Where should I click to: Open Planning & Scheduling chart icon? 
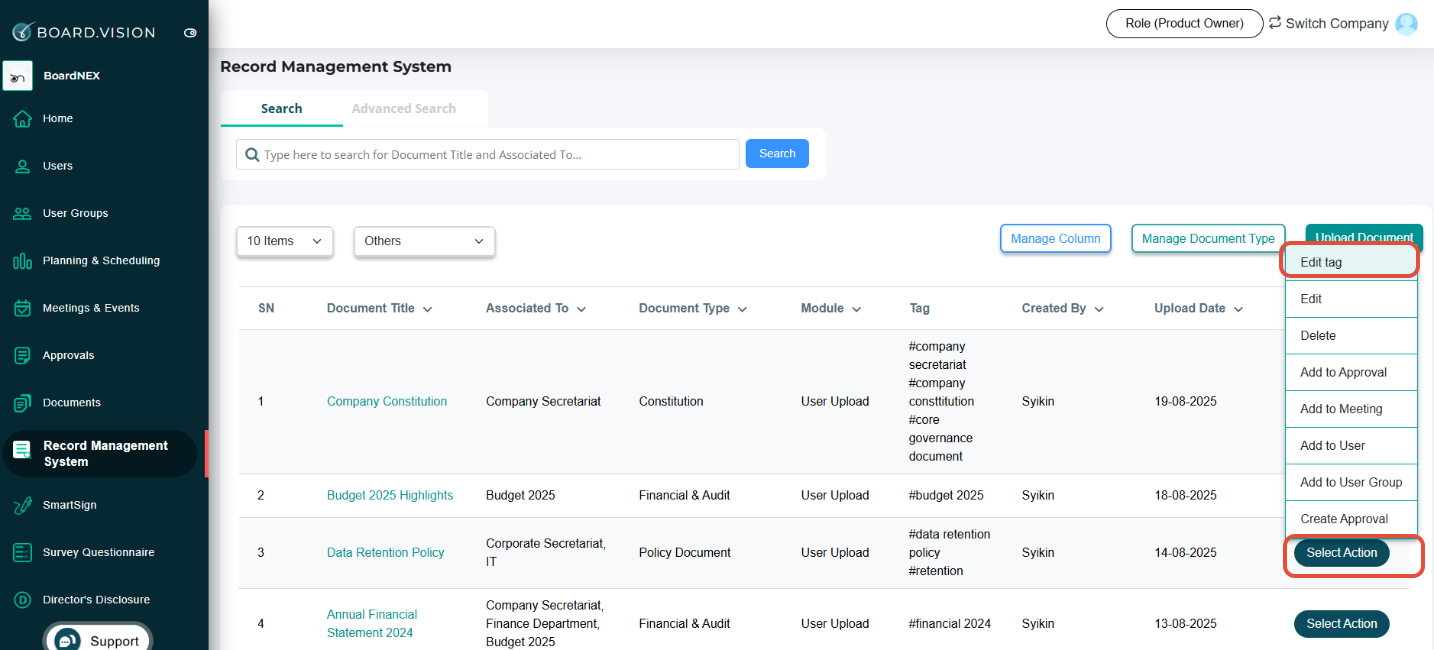22,261
